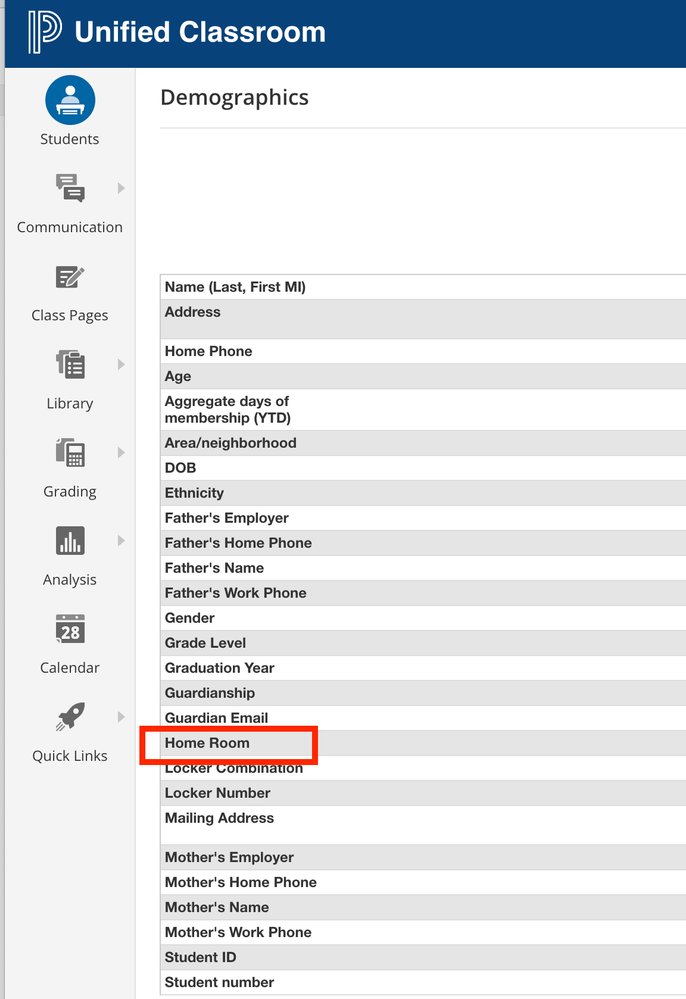
Task: Click the Graduation Year row label
Action: pyautogui.click(x=220, y=668)
